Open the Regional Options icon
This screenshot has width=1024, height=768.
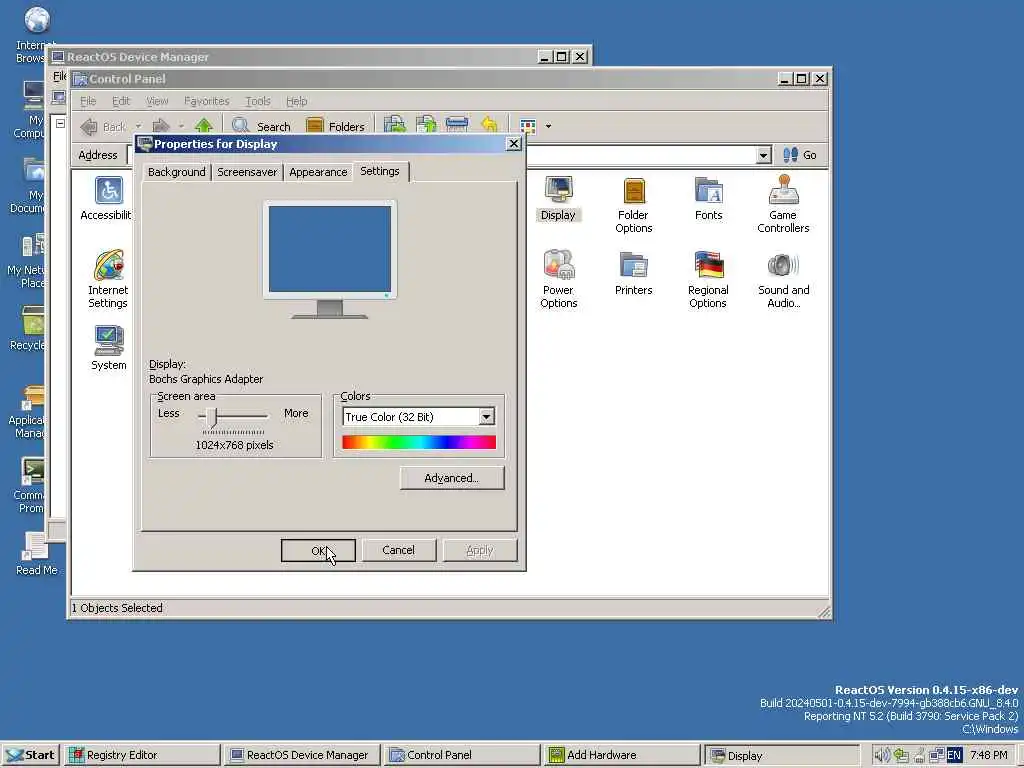click(708, 279)
